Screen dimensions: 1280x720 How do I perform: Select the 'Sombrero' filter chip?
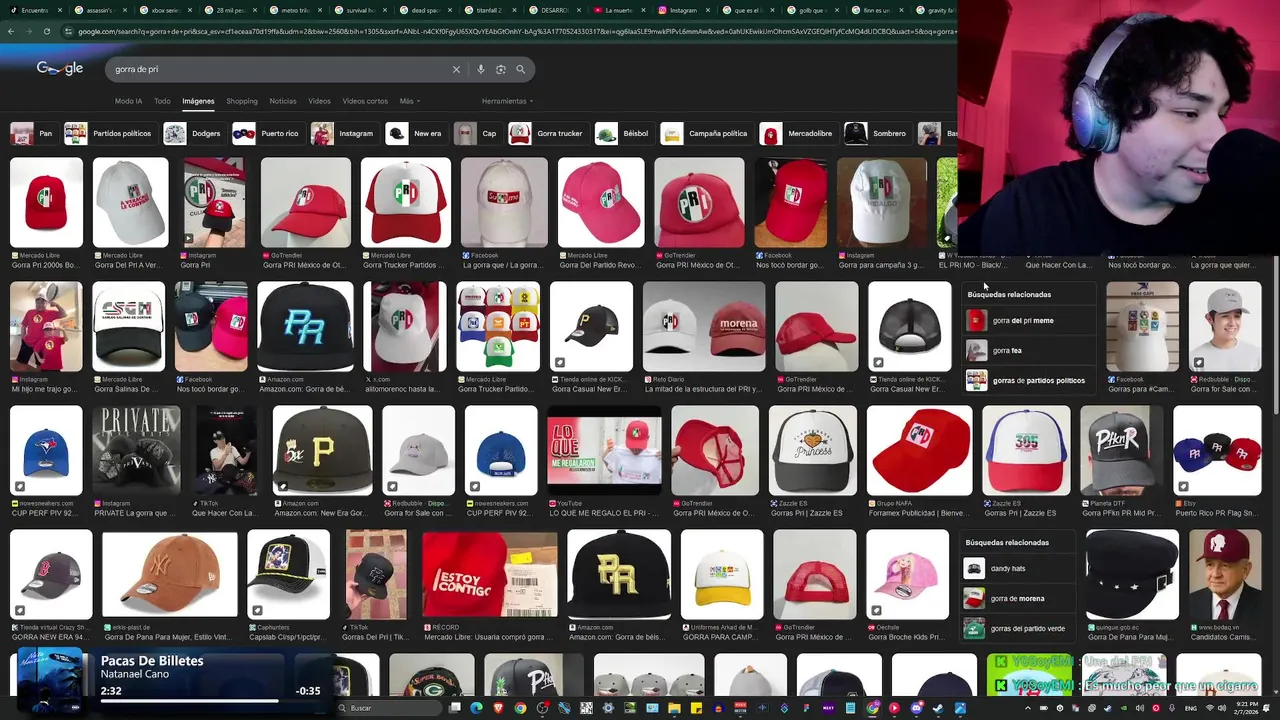(877, 133)
